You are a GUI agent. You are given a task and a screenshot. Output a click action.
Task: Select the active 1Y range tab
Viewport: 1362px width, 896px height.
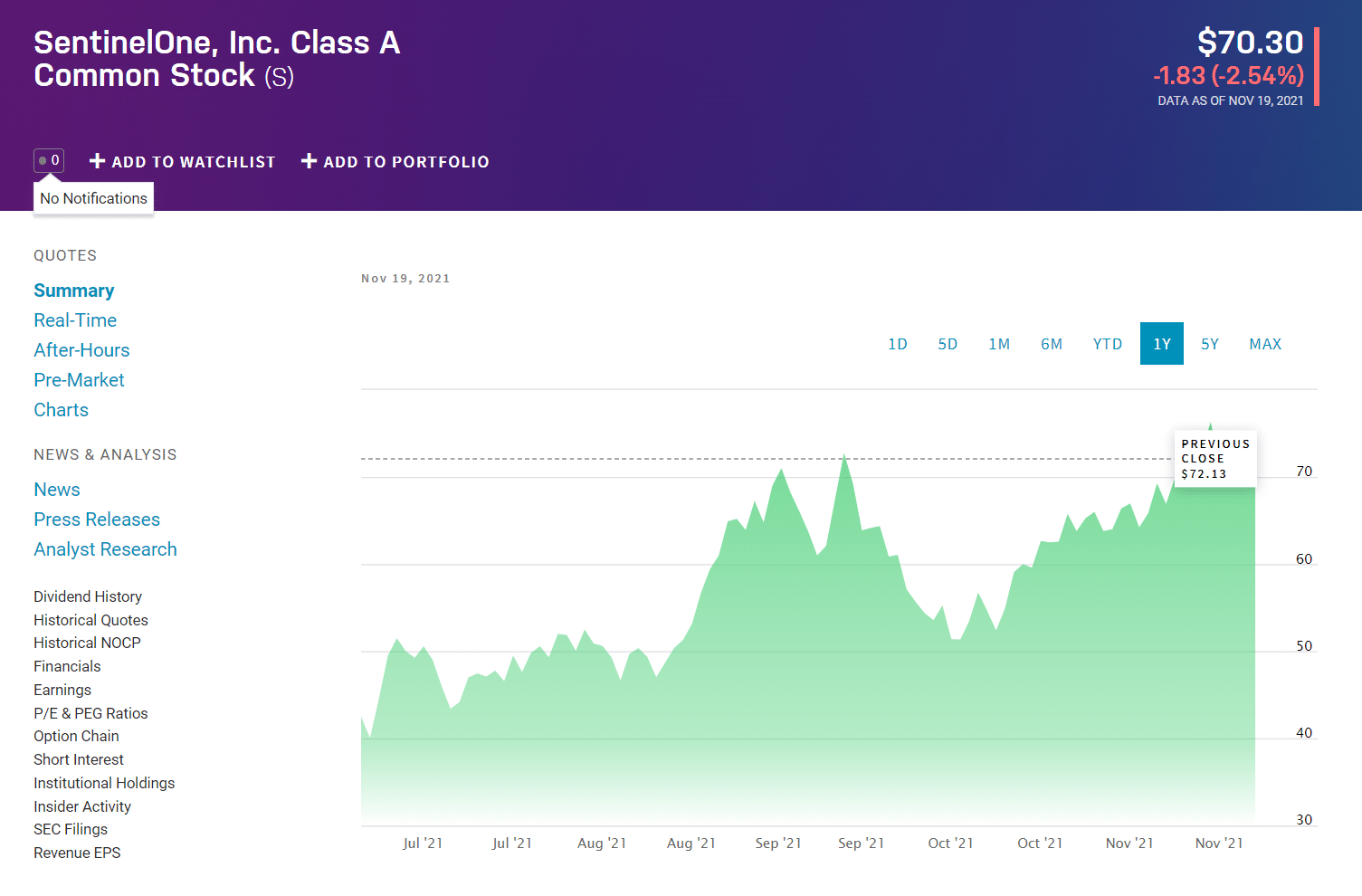(1162, 344)
